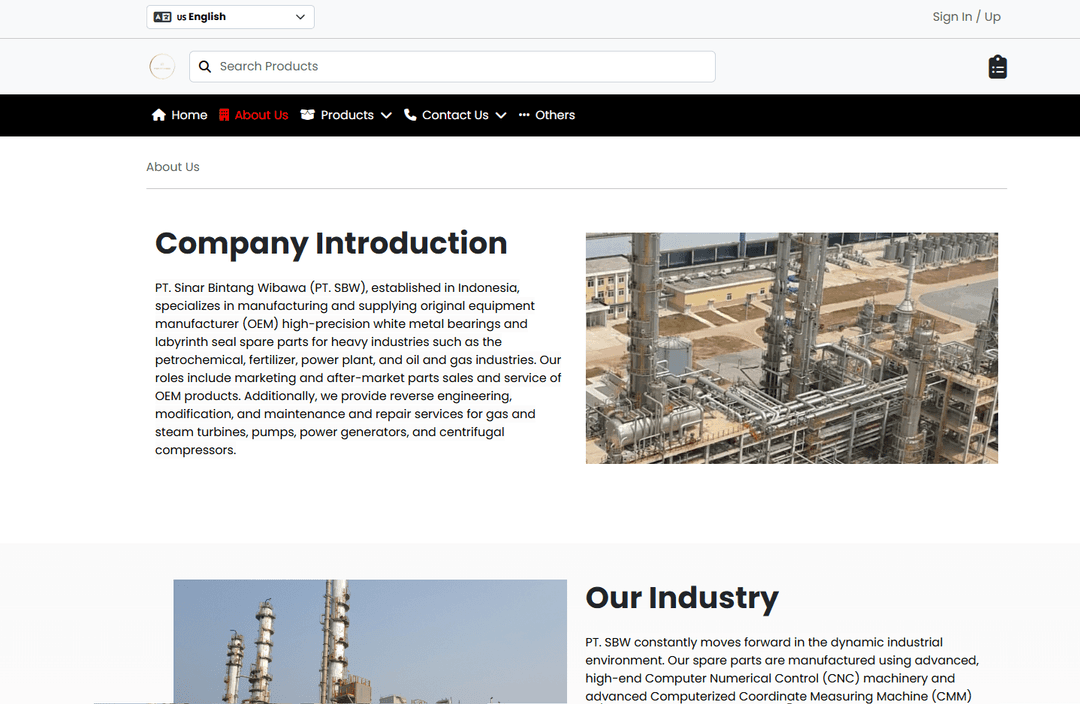
Task: Click the PT. SBW constantly moves forward paragraph
Action: tap(782, 669)
